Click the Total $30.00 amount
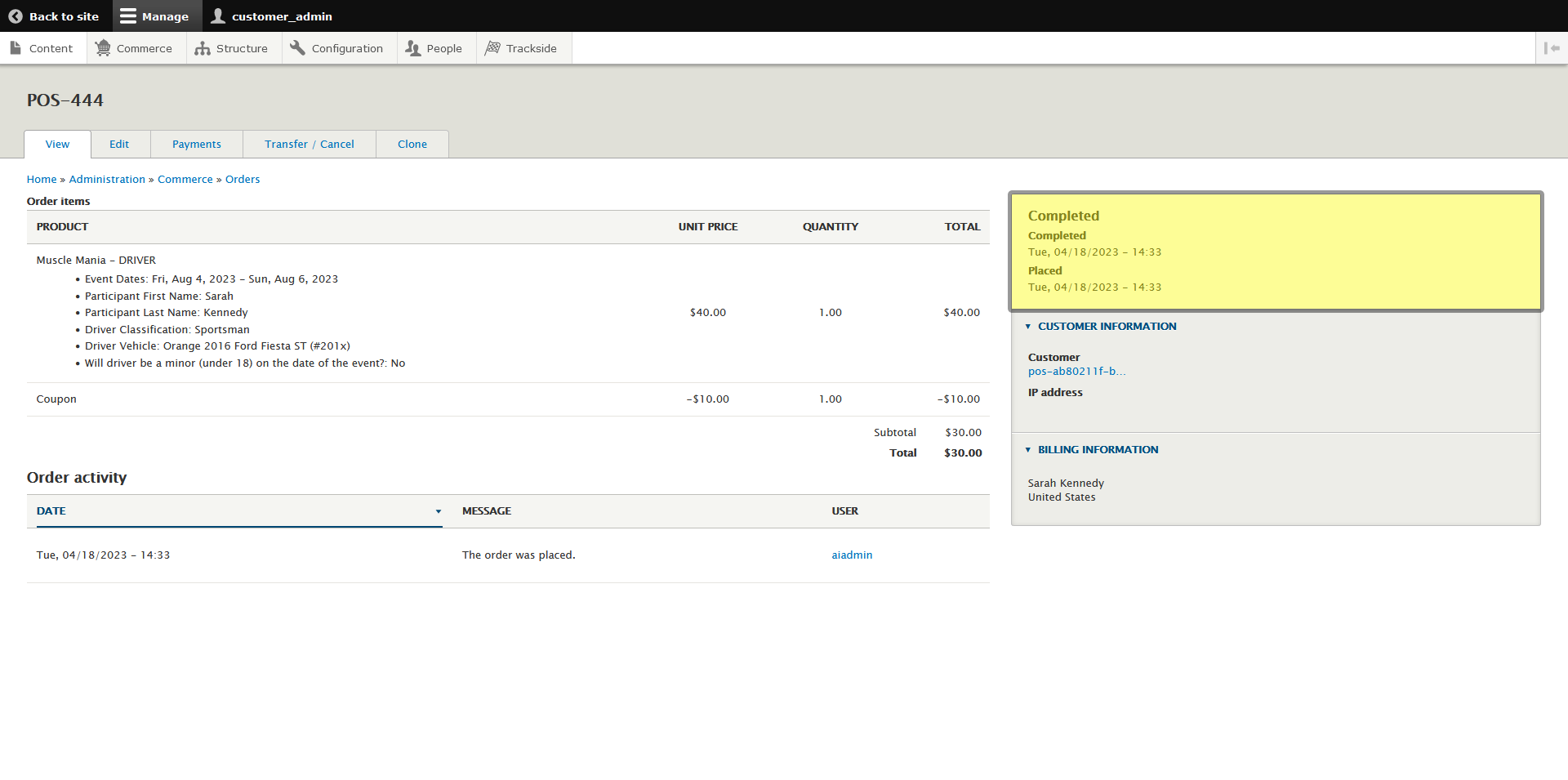 click(963, 453)
